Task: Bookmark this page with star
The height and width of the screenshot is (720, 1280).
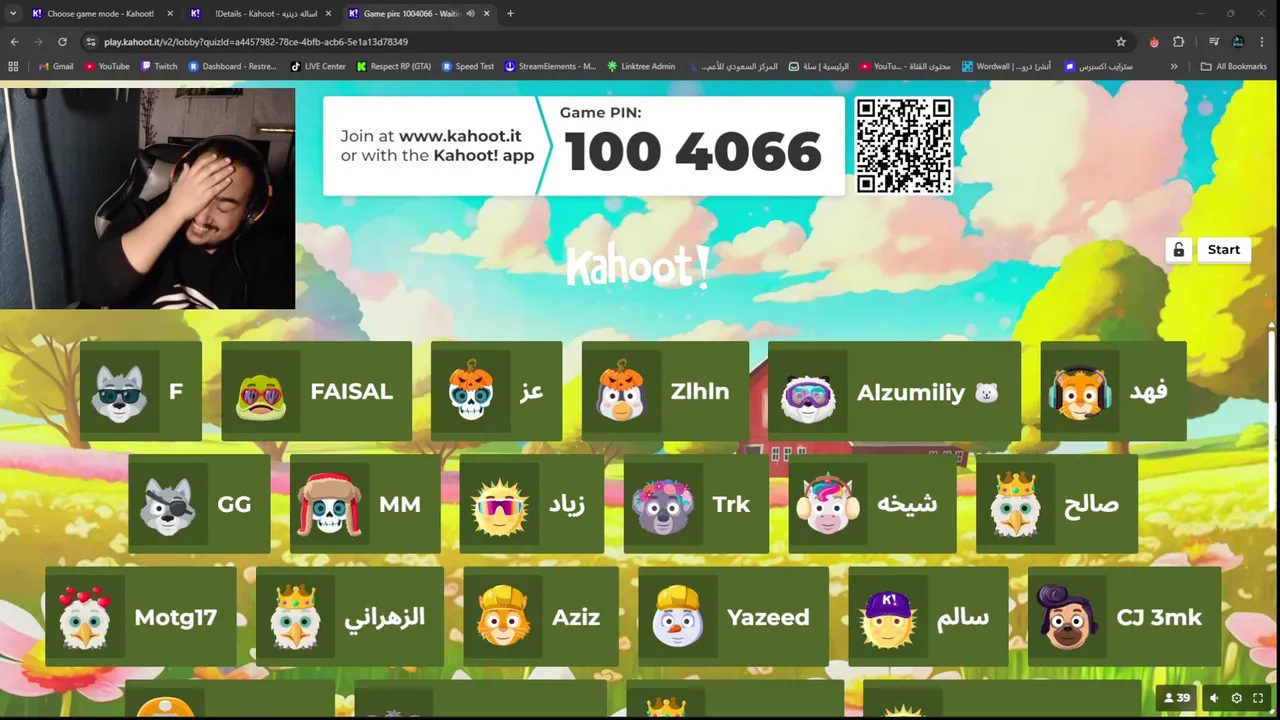Action: pyautogui.click(x=1121, y=42)
